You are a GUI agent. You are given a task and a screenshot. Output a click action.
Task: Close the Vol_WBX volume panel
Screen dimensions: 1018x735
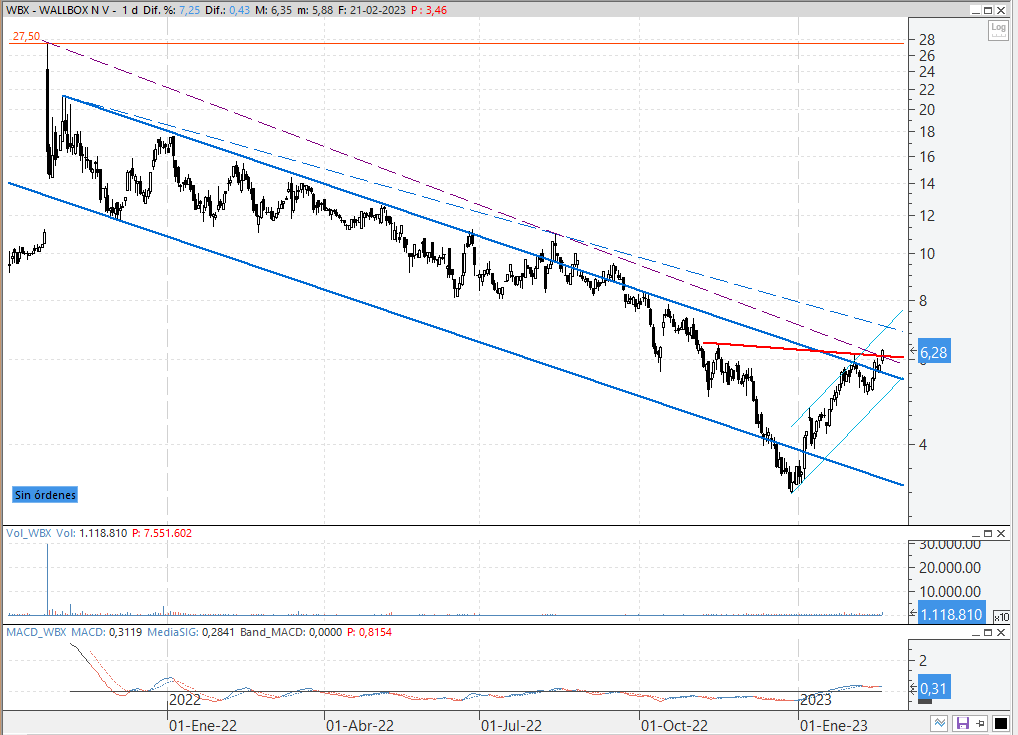(1001, 534)
